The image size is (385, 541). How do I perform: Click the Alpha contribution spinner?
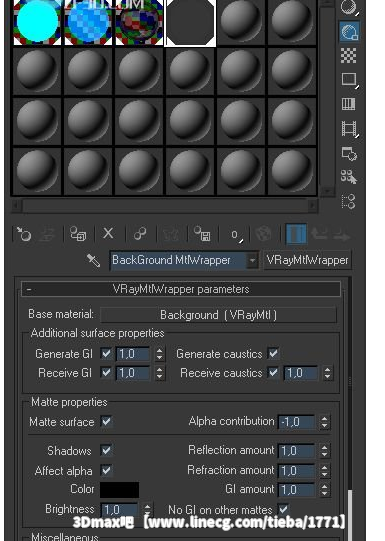click(324, 422)
